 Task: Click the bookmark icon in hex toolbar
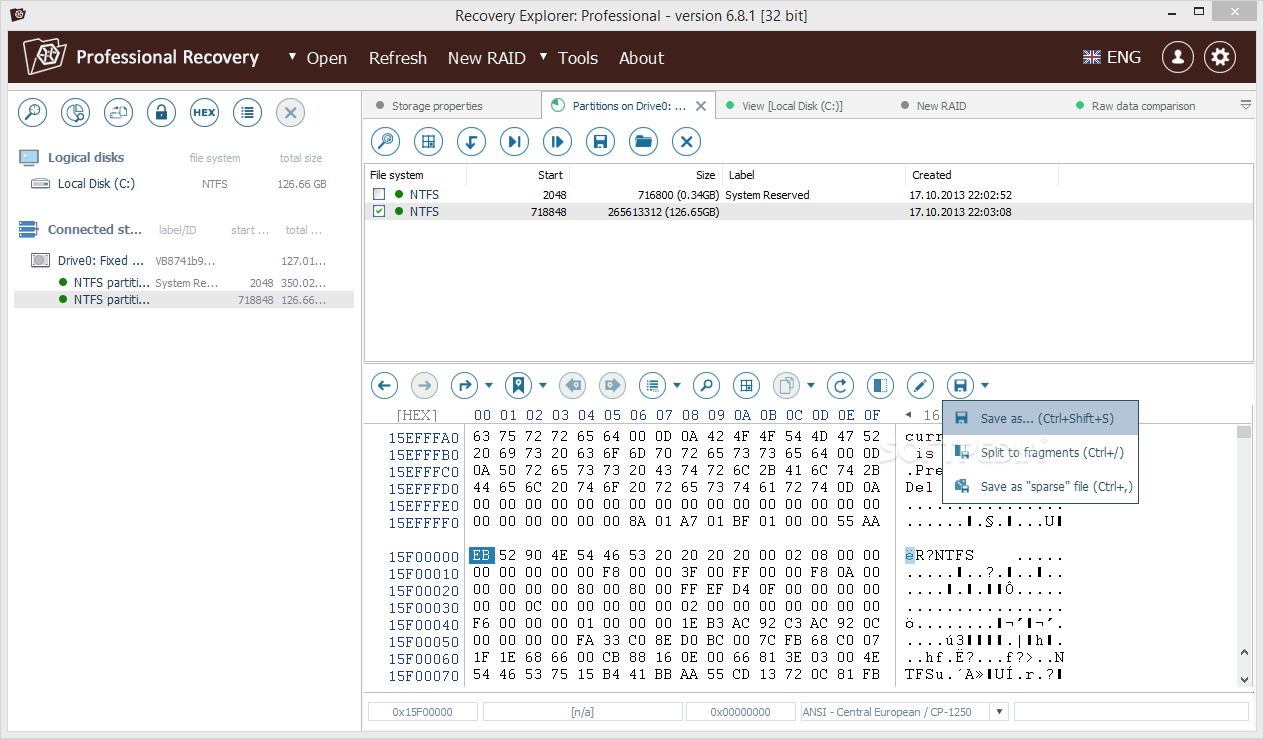pyautogui.click(x=517, y=385)
